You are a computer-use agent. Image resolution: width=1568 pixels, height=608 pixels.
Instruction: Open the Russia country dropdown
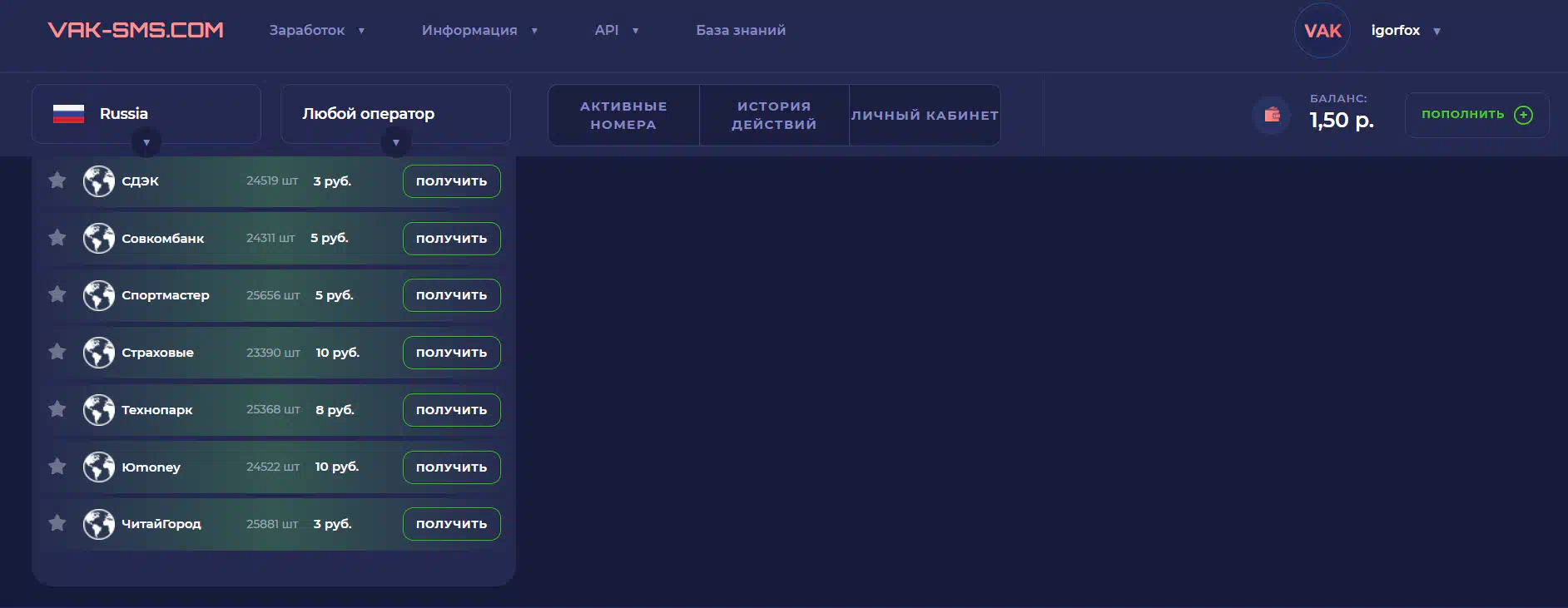point(146,114)
